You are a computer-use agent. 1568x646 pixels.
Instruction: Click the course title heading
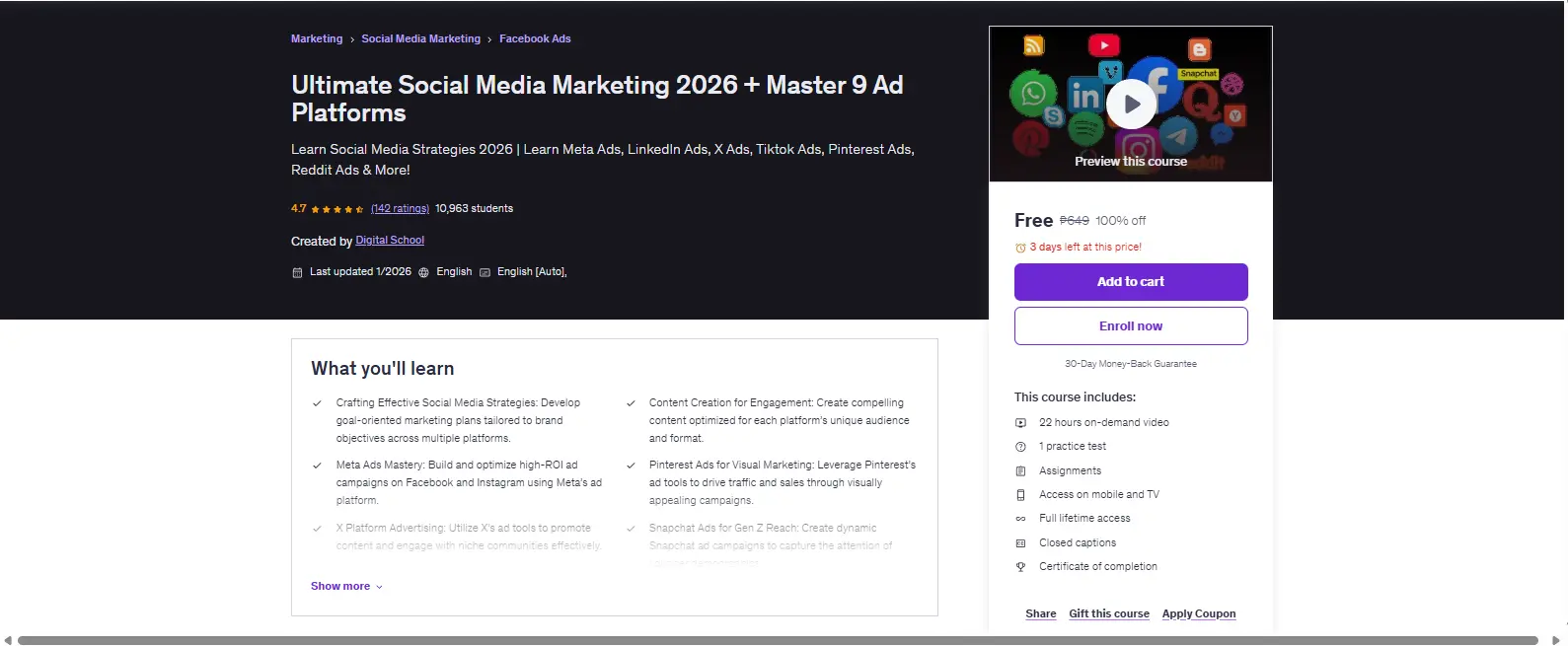(x=597, y=99)
